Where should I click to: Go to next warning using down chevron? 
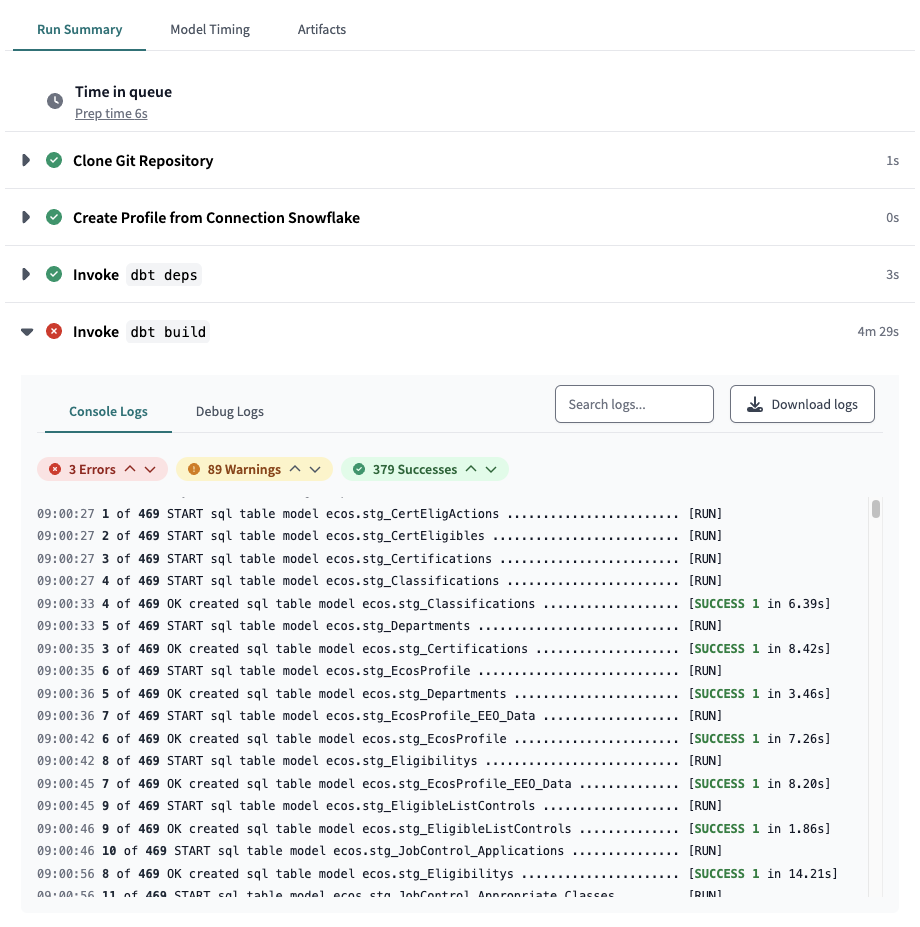click(x=315, y=469)
